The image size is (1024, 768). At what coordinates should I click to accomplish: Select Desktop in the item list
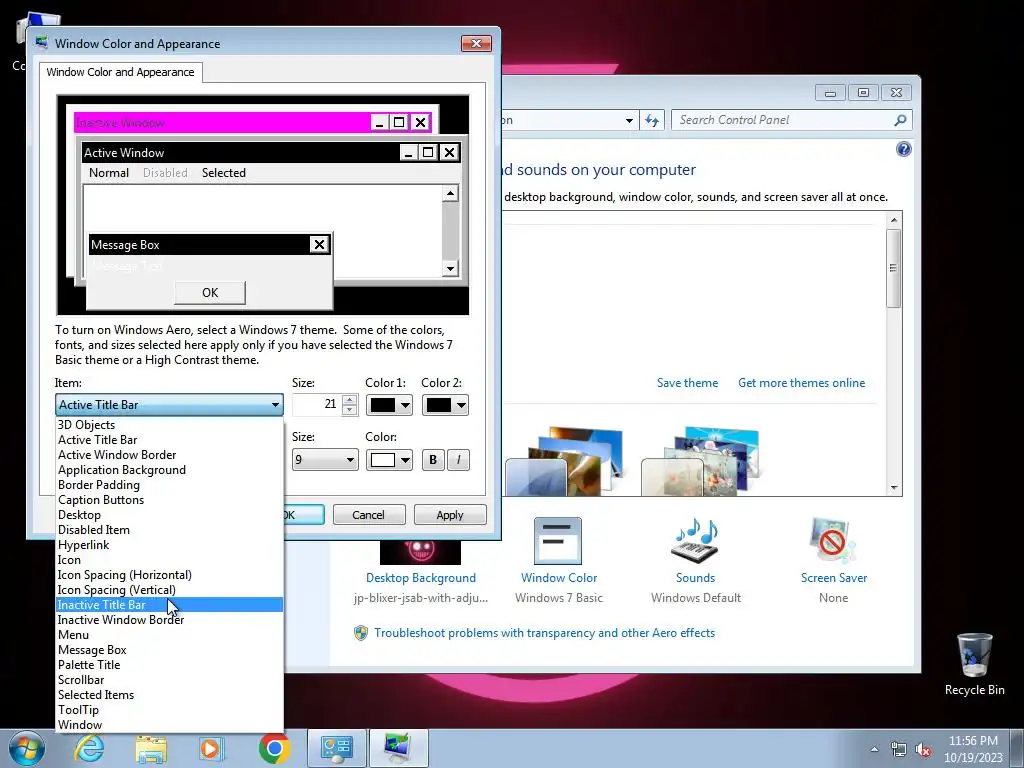tap(169, 515)
